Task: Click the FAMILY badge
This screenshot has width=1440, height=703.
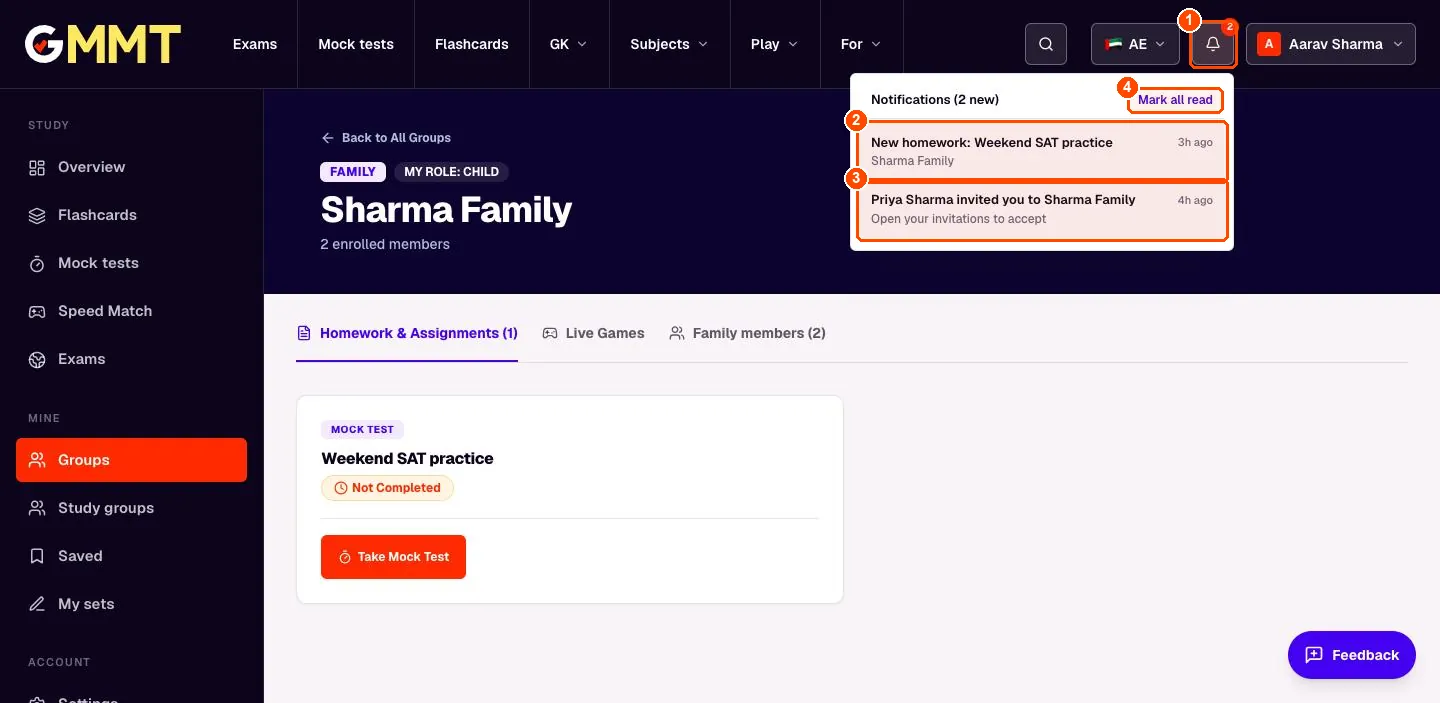Action: pyautogui.click(x=353, y=172)
